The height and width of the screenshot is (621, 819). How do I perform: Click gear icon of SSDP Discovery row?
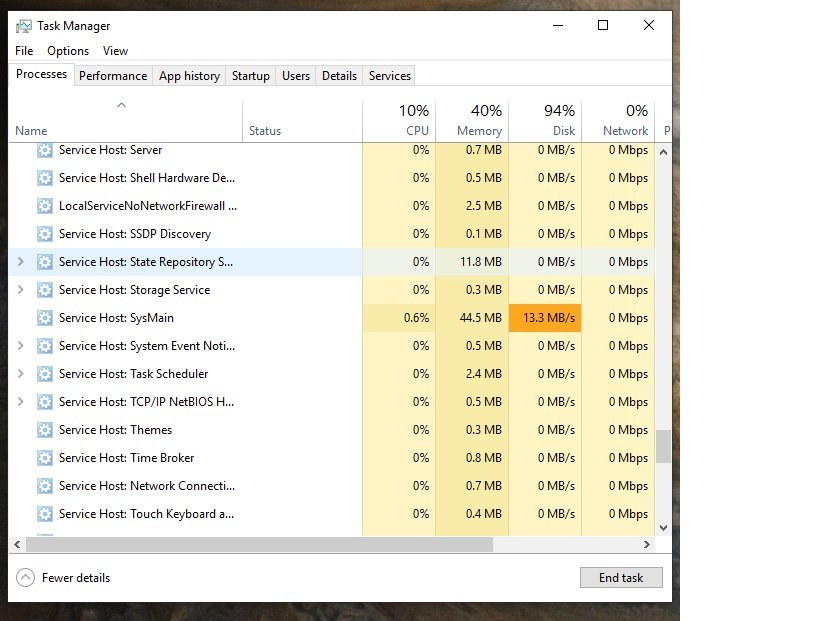(x=45, y=234)
